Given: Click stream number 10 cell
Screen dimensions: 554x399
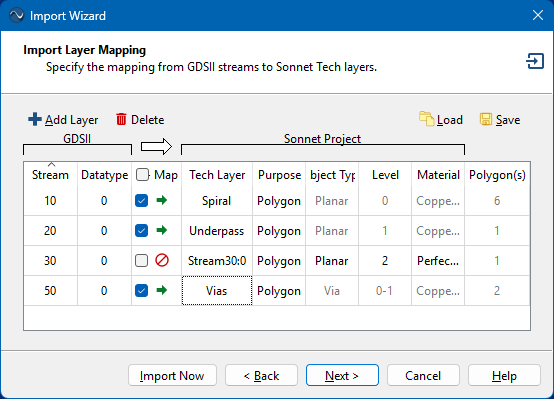Looking at the screenshot, I should 51,201.
